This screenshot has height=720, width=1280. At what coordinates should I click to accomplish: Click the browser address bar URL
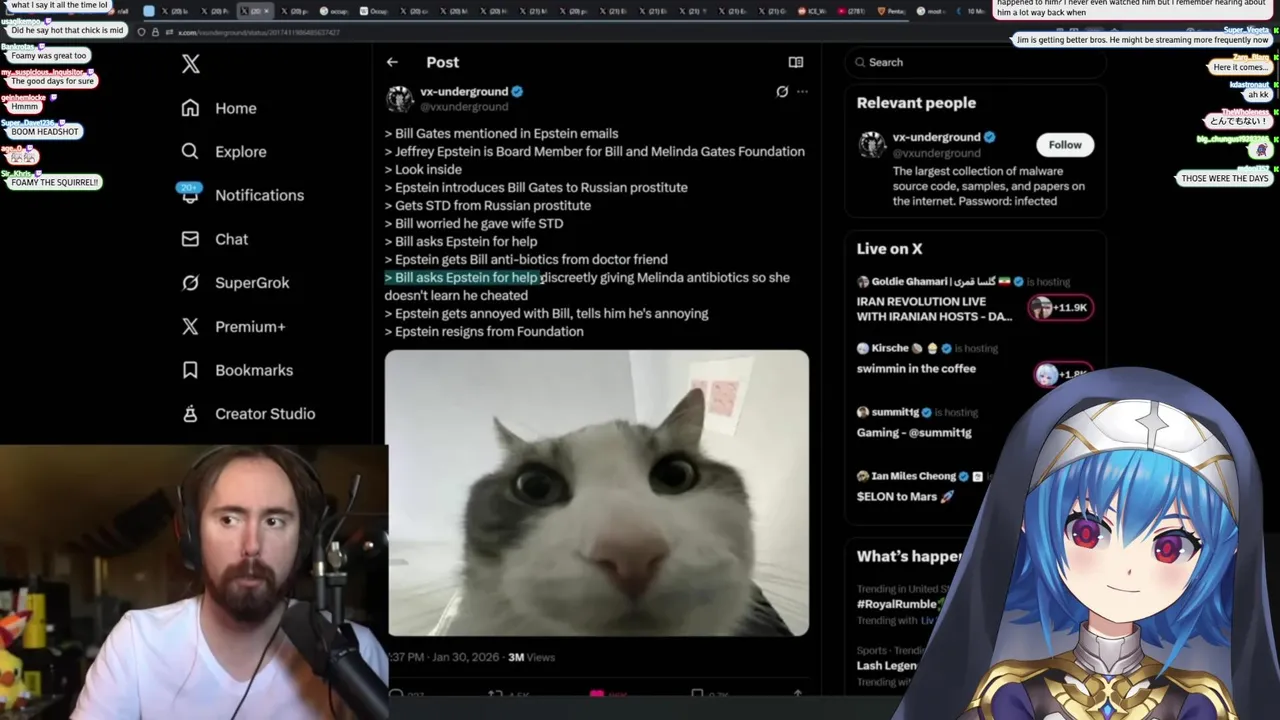(258, 32)
